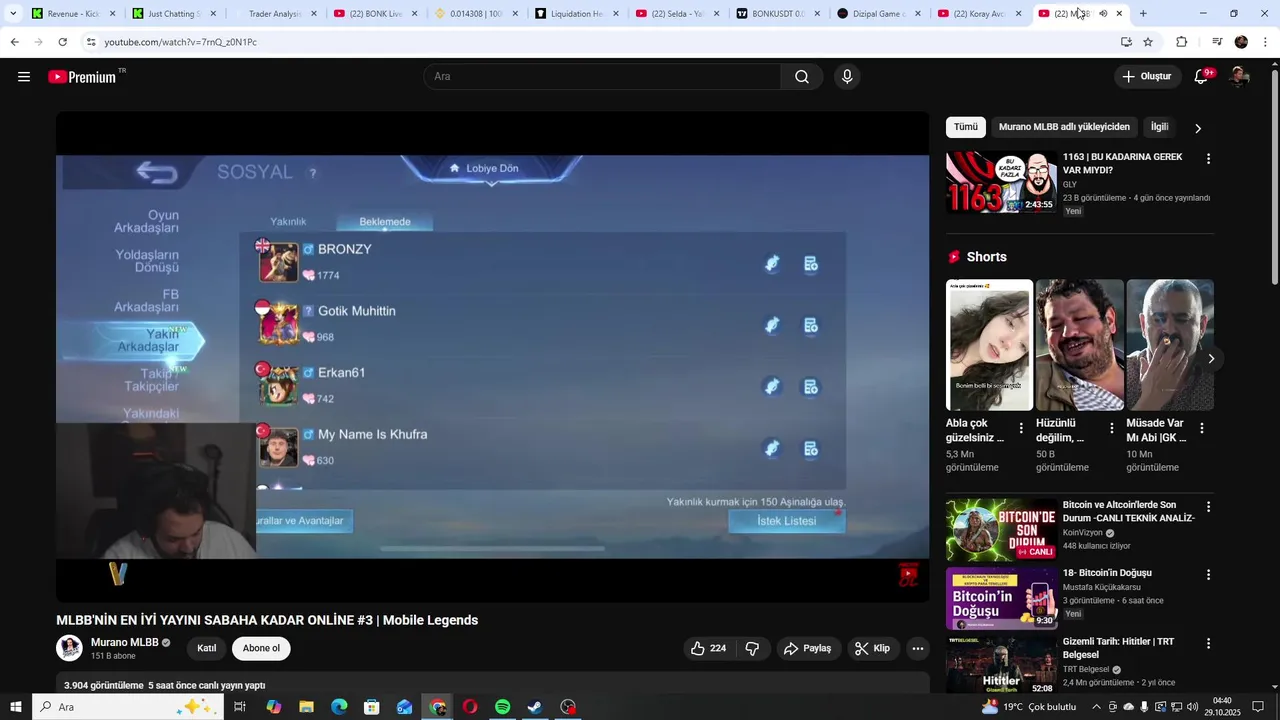Screen dimensions: 1280x720
Task: Open the Murano MLBB channel avatar
Action: pos(69,648)
